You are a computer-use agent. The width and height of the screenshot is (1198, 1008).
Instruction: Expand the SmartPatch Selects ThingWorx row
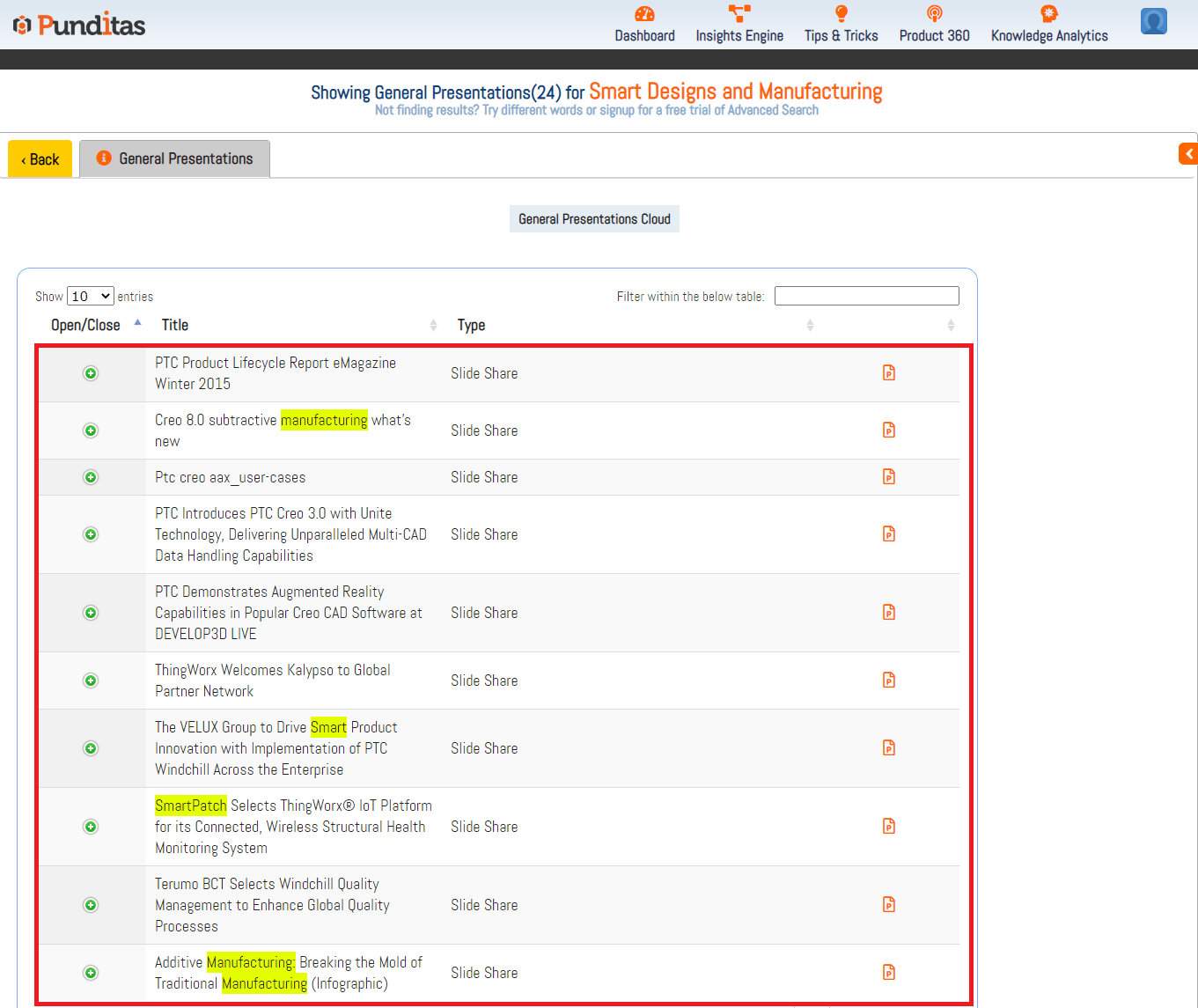[x=91, y=827]
